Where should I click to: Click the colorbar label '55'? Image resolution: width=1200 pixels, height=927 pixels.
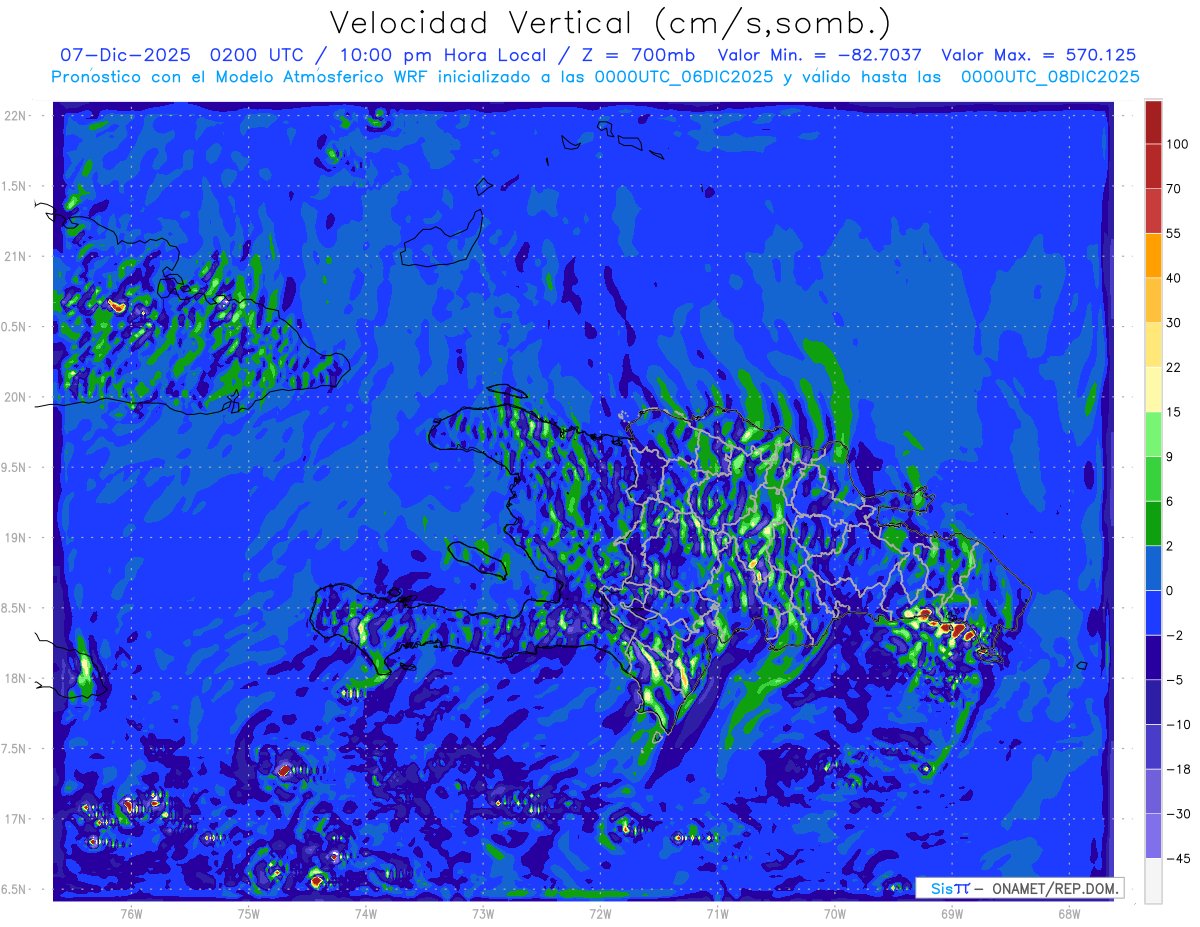point(1175,233)
